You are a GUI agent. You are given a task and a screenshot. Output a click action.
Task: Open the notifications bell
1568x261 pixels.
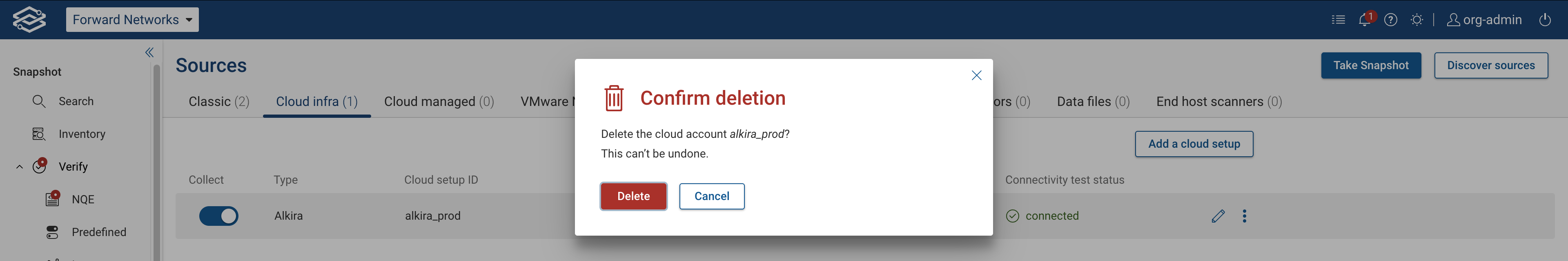(1365, 19)
